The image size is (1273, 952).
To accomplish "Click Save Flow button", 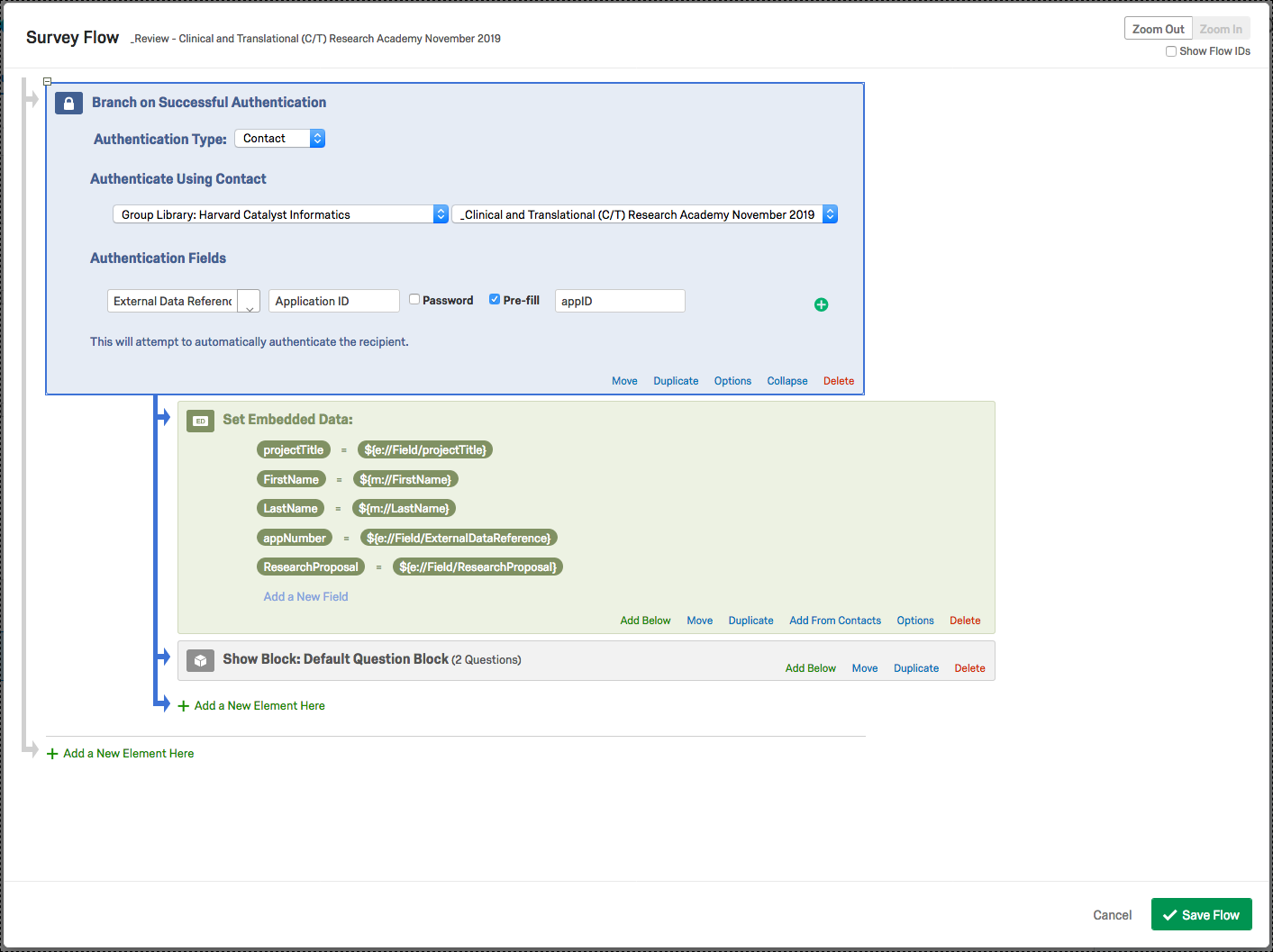I will [x=1202, y=915].
